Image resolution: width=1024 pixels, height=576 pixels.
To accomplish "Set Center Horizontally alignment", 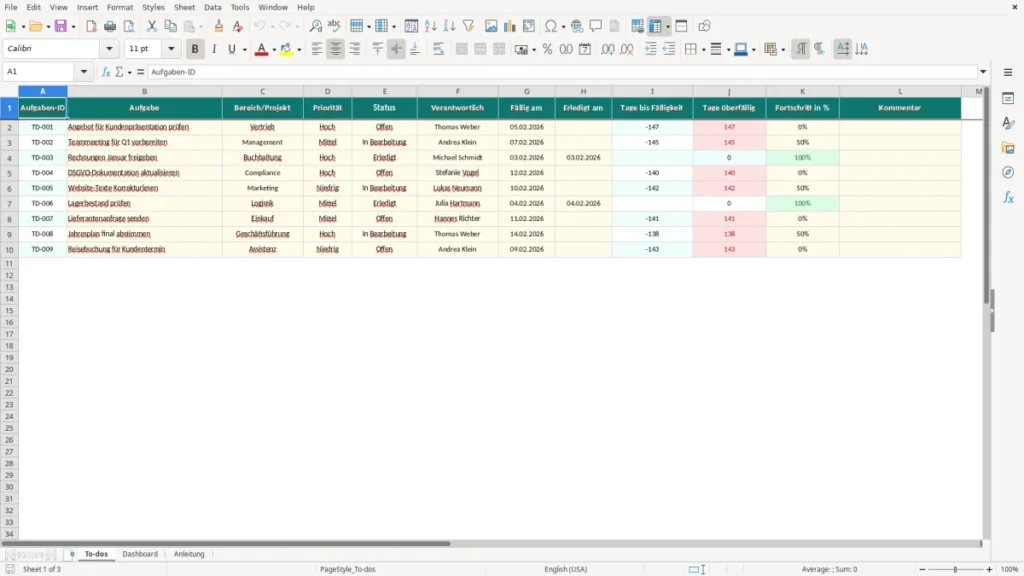I will click(336, 49).
